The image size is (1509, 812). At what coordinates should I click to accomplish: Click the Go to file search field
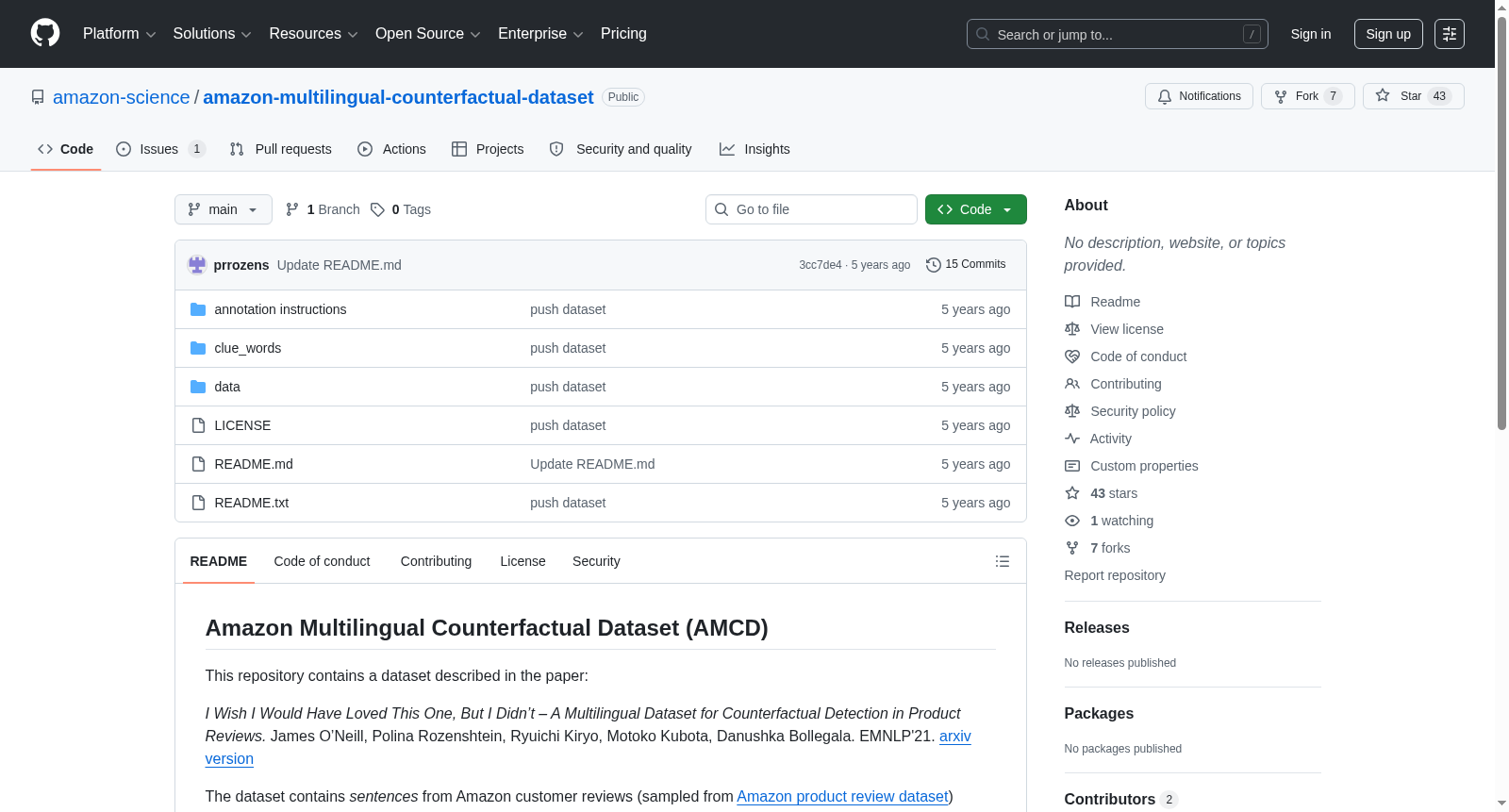[x=811, y=209]
